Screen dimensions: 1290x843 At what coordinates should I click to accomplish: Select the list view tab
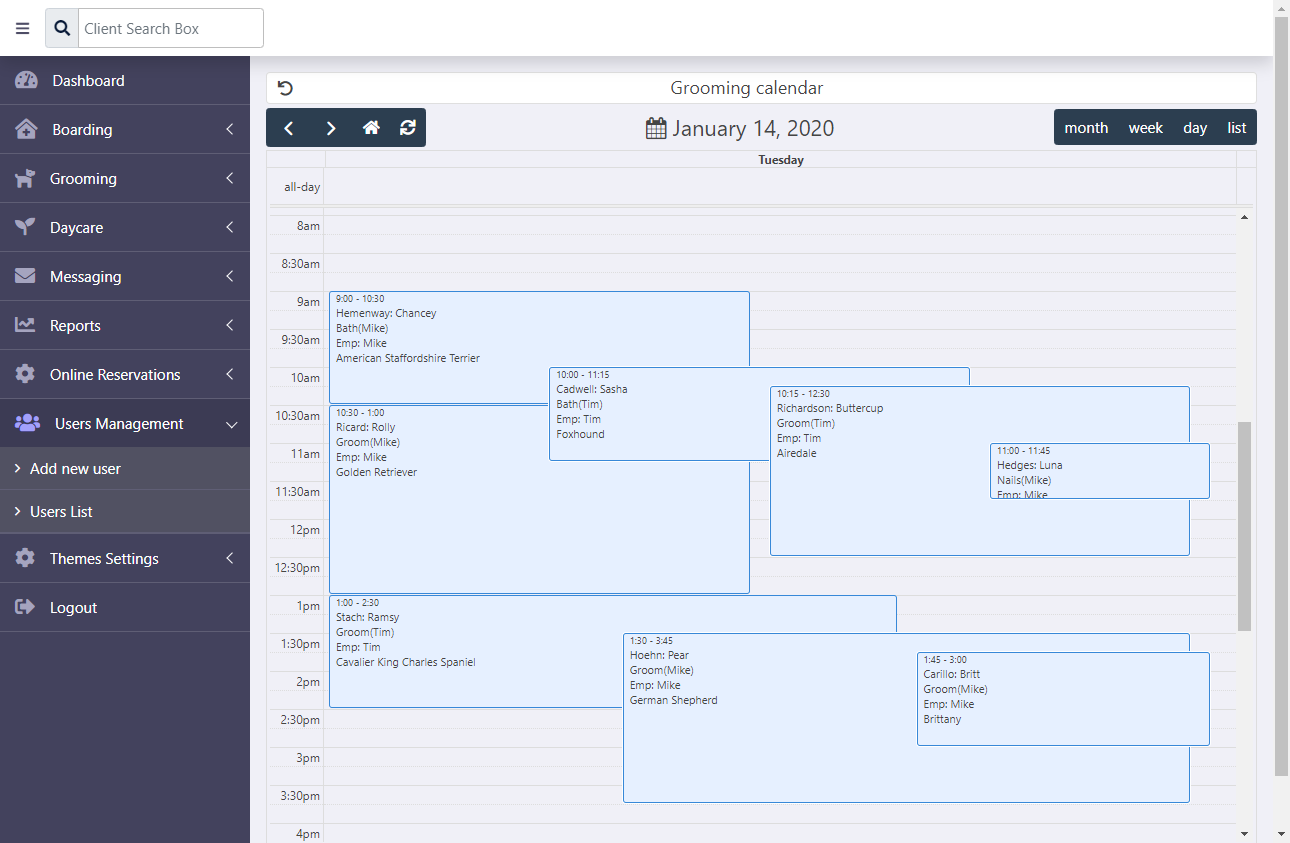tap(1237, 128)
